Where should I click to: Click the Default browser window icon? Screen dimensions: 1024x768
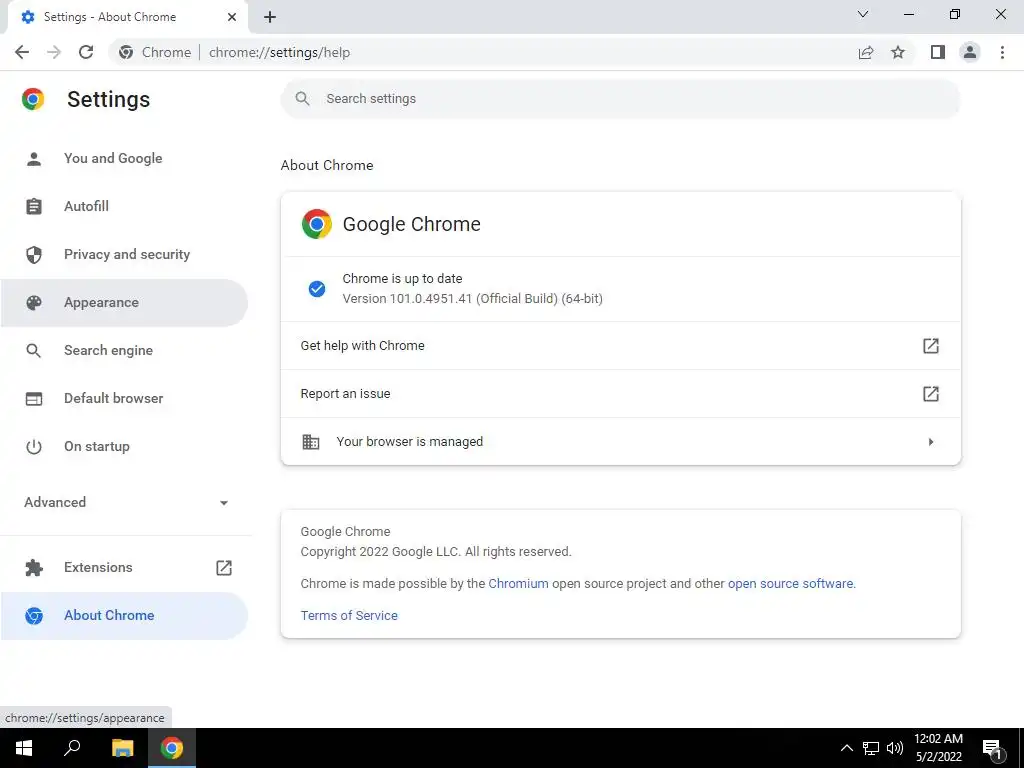coord(34,398)
